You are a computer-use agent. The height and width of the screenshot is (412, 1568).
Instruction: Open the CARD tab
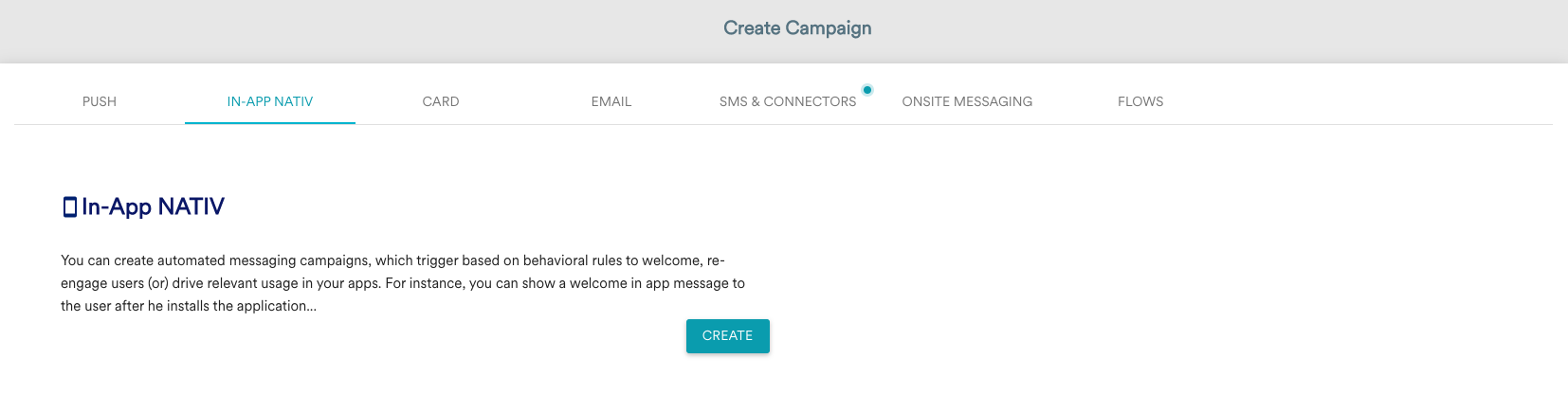coord(441,101)
